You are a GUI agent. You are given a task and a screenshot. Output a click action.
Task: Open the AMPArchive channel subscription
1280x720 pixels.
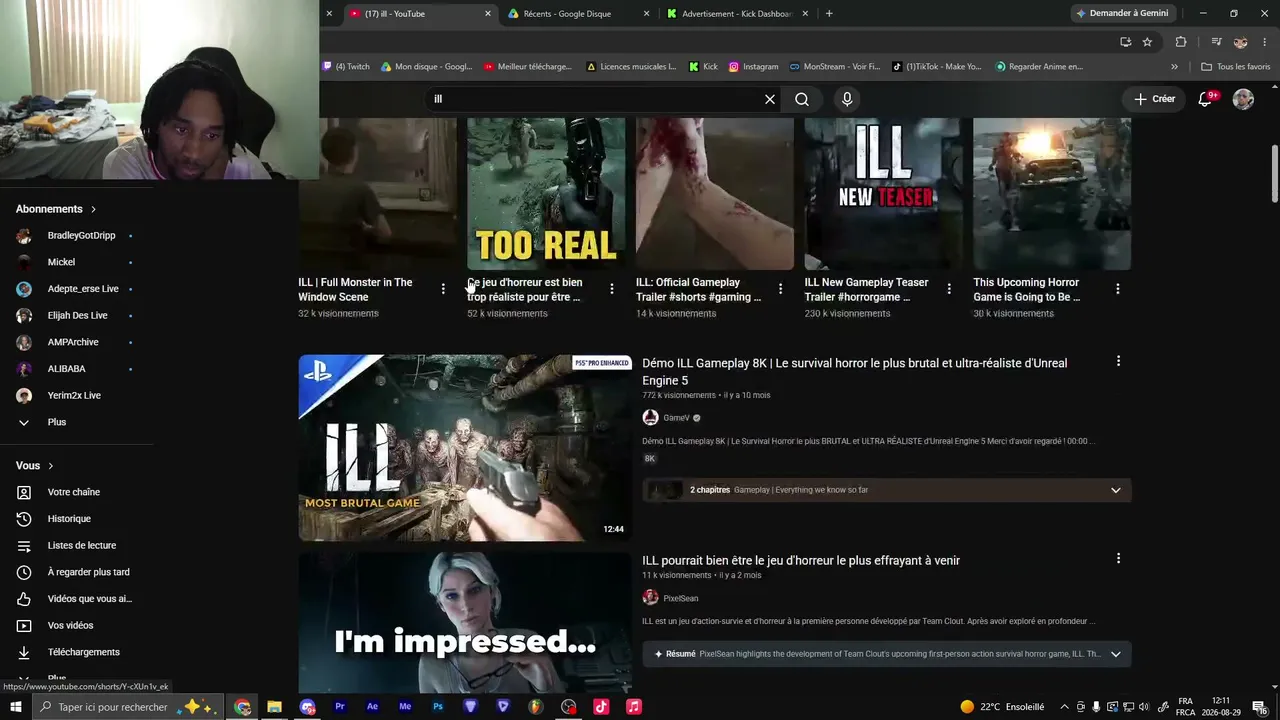[x=74, y=342]
